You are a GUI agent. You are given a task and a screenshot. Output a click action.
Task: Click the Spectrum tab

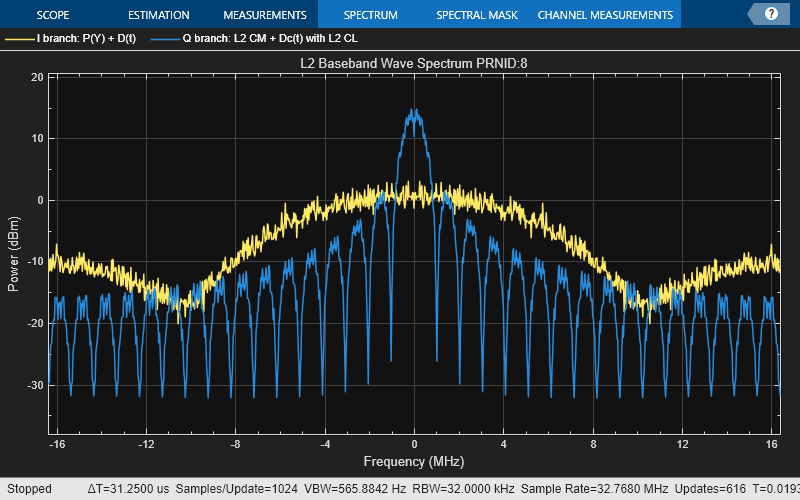tap(370, 15)
